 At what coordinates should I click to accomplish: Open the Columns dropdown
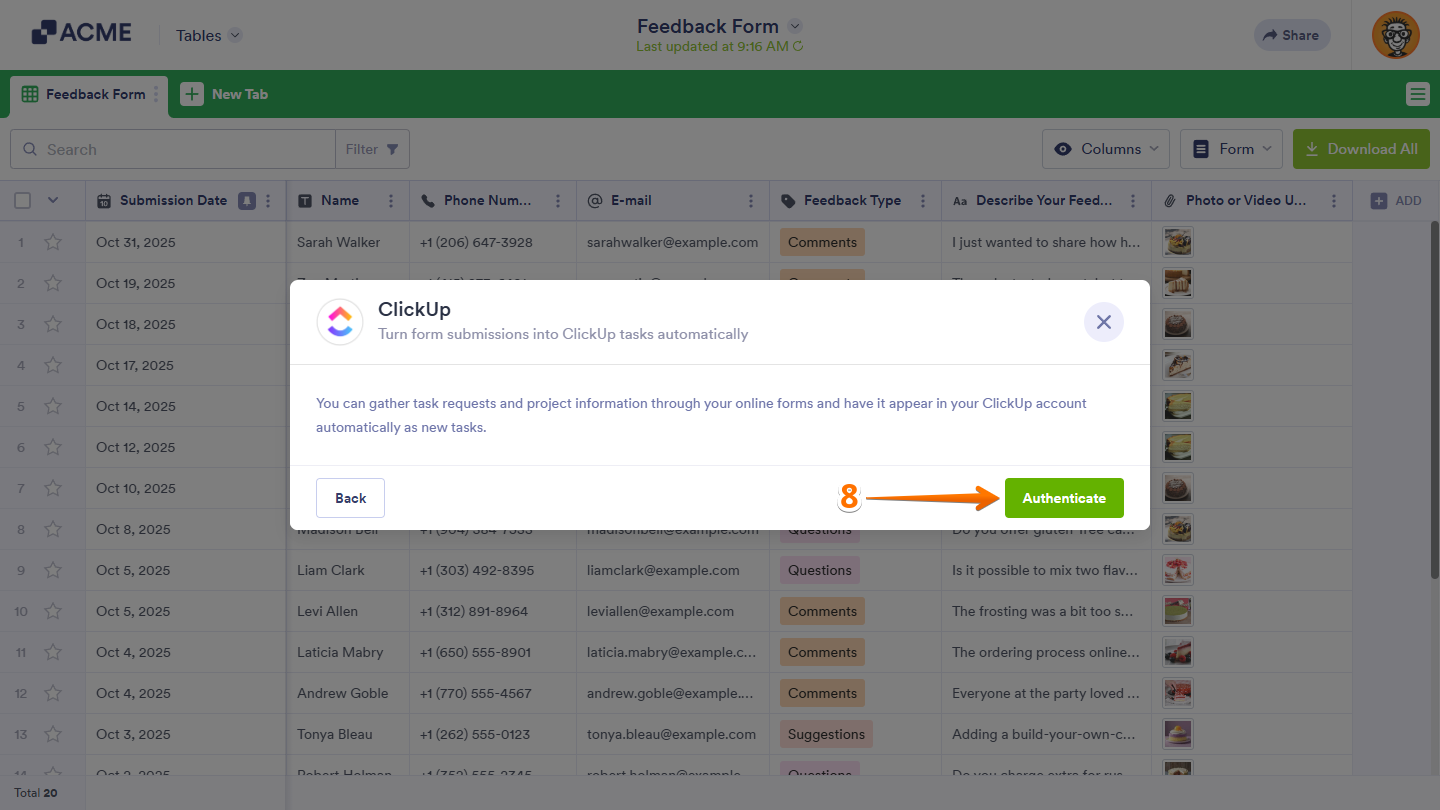pyautogui.click(x=1105, y=148)
